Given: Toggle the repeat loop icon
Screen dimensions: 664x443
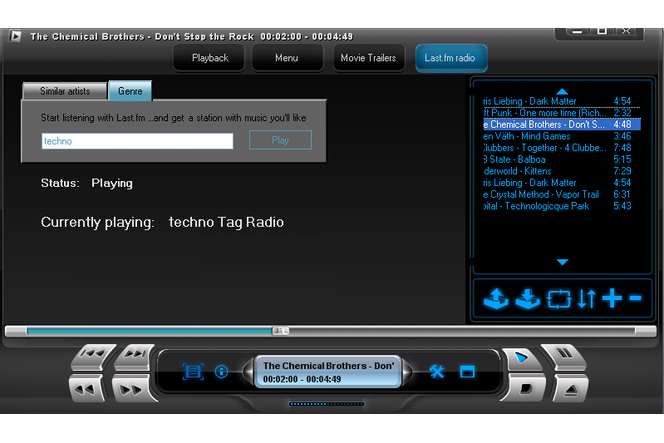Looking at the screenshot, I should [559, 299].
